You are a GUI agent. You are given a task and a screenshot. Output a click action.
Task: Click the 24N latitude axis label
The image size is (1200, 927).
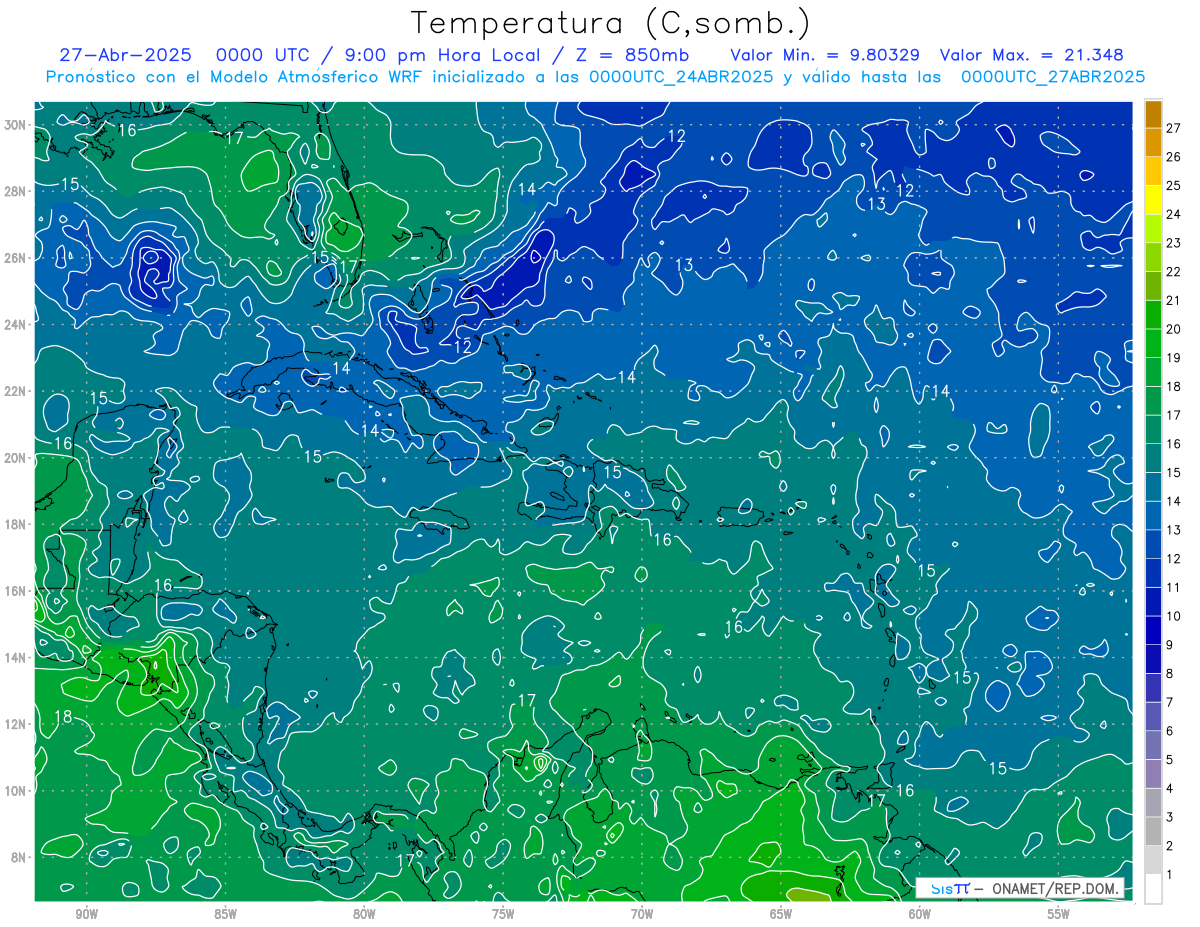click(15, 325)
